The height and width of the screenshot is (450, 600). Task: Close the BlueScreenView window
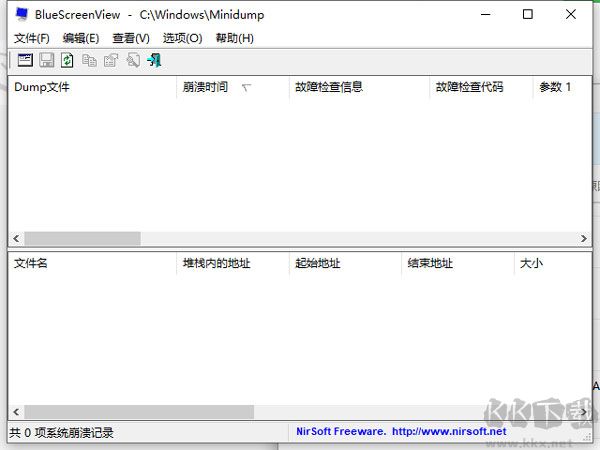571,15
